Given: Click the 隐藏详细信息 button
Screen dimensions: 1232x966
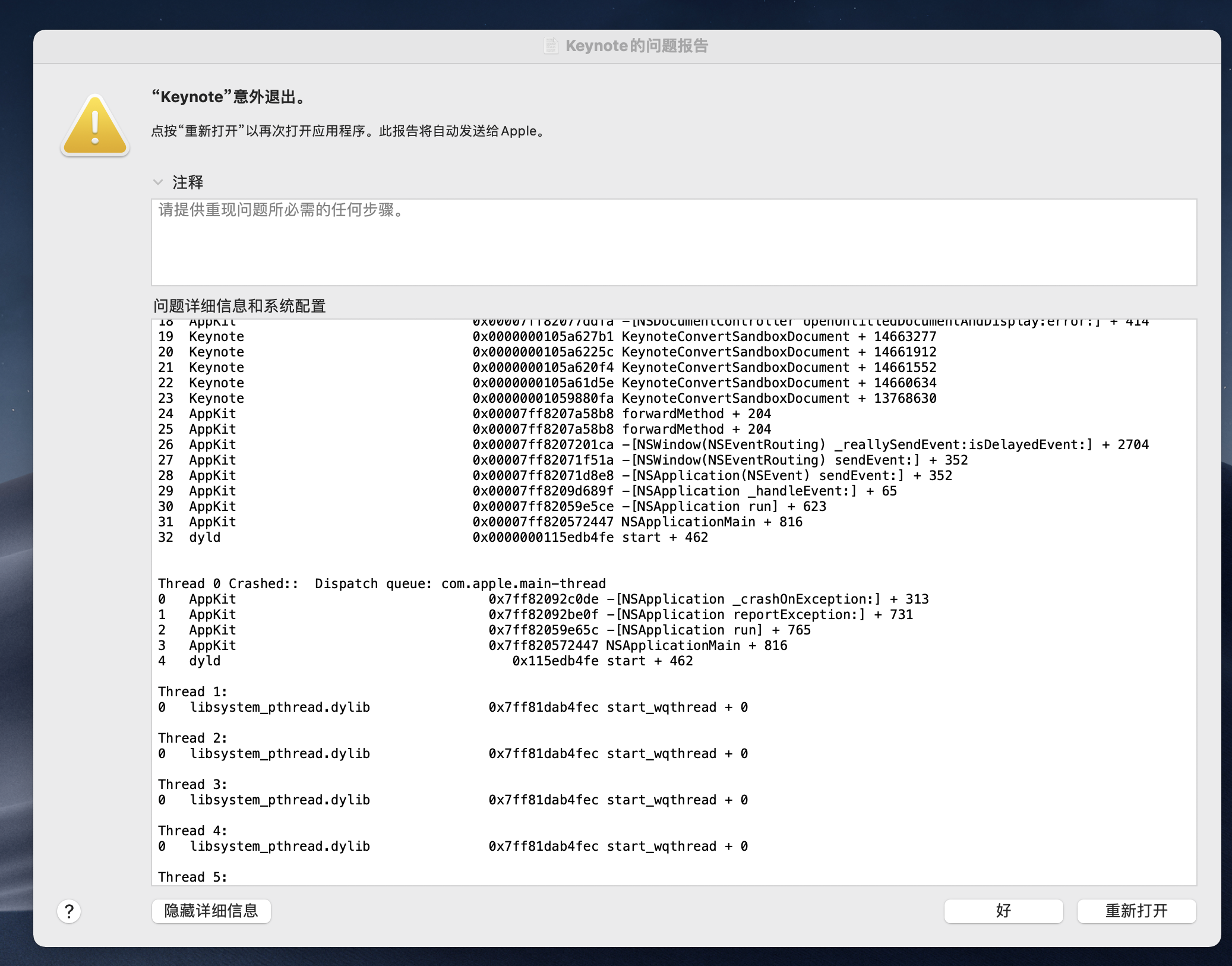Looking at the screenshot, I should pyautogui.click(x=211, y=911).
